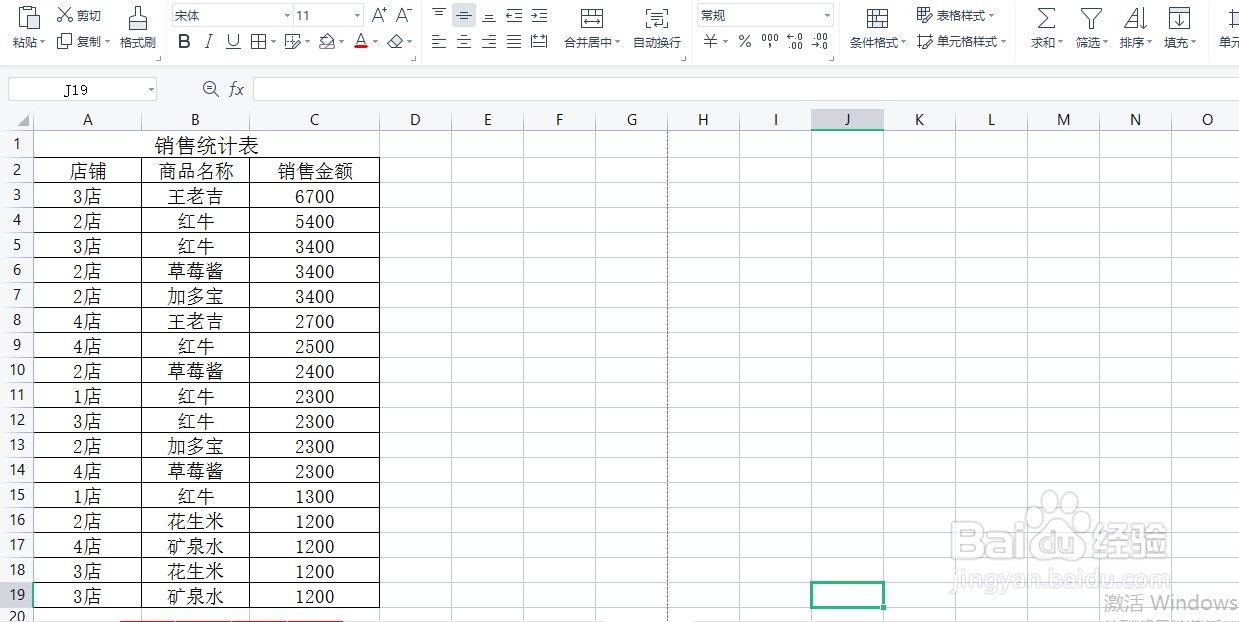Decrease font size with A- icon
Image resolution: width=1239 pixels, height=622 pixels.
(403, 15)
